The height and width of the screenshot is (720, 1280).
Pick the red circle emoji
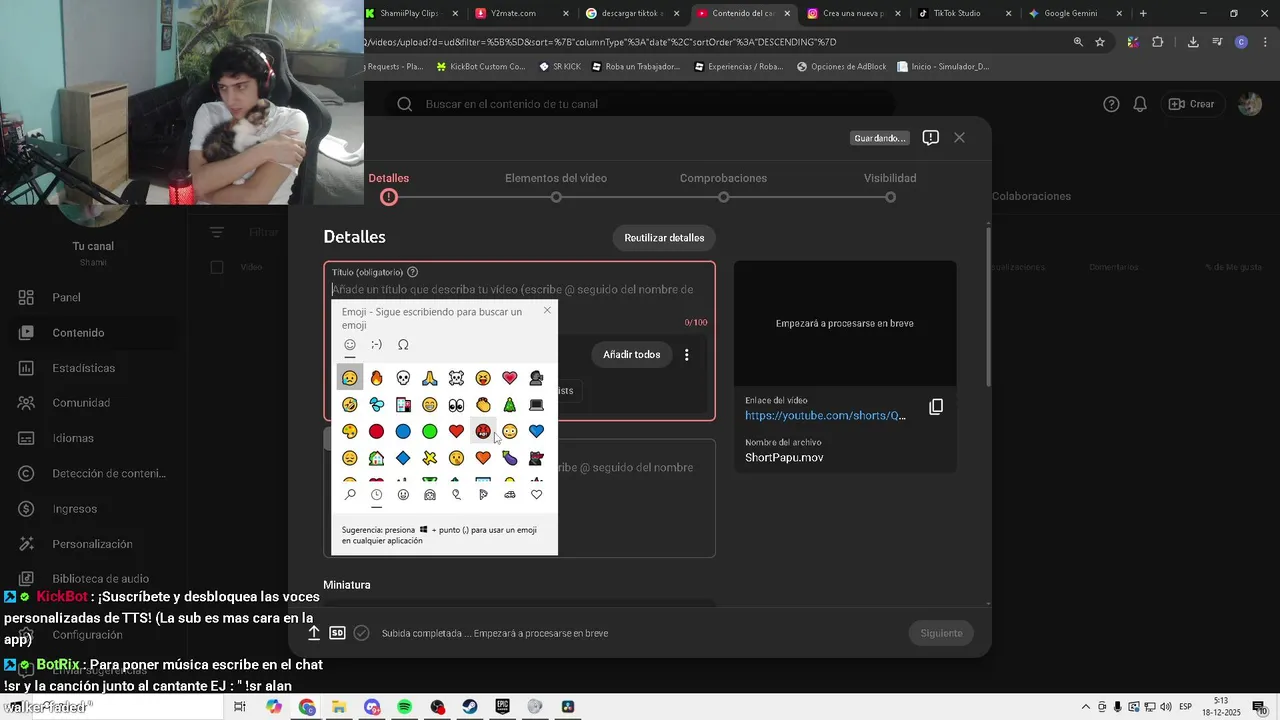(376, 431)
